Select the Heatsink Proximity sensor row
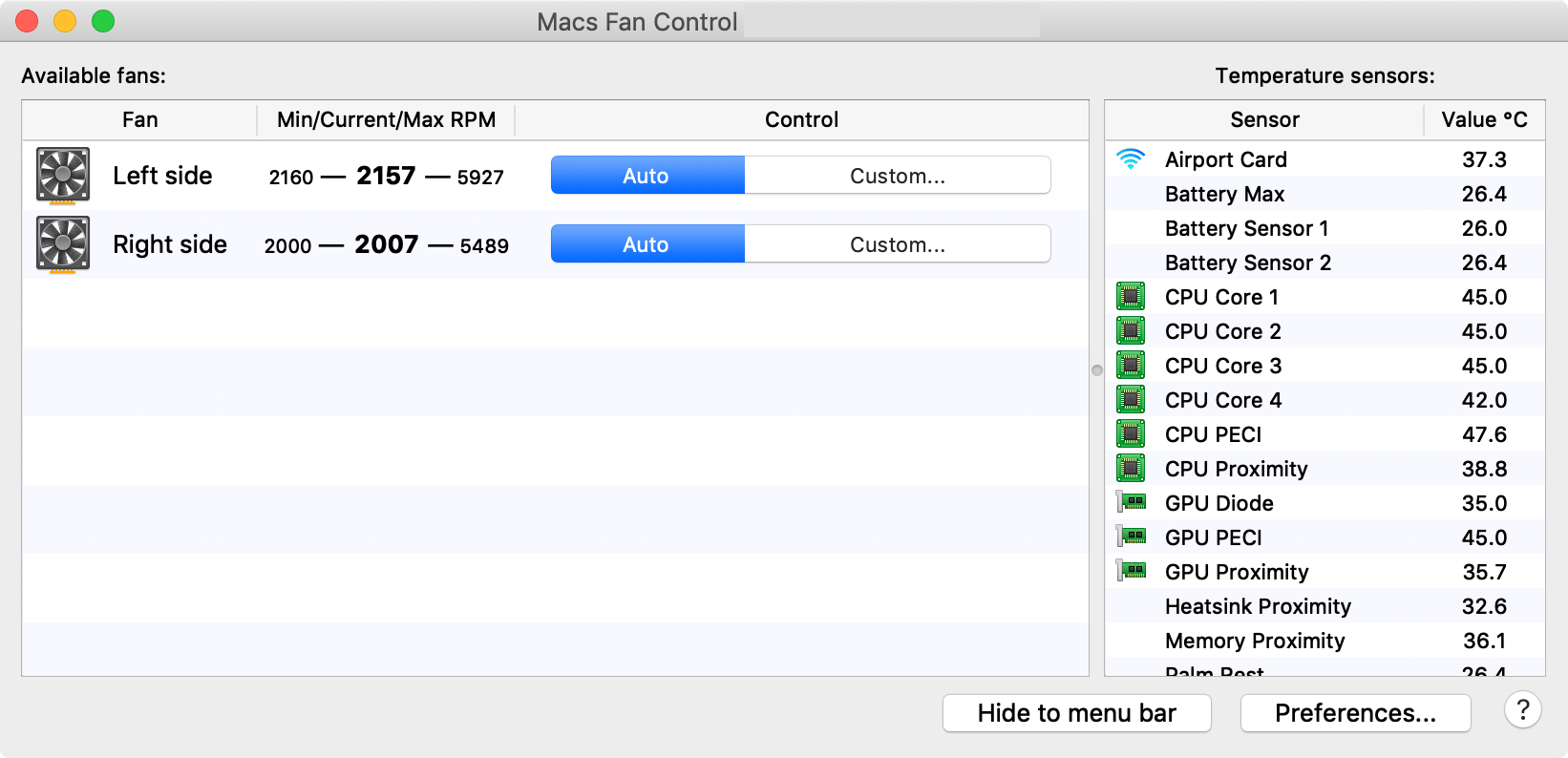 click(x=1324, y=606)
